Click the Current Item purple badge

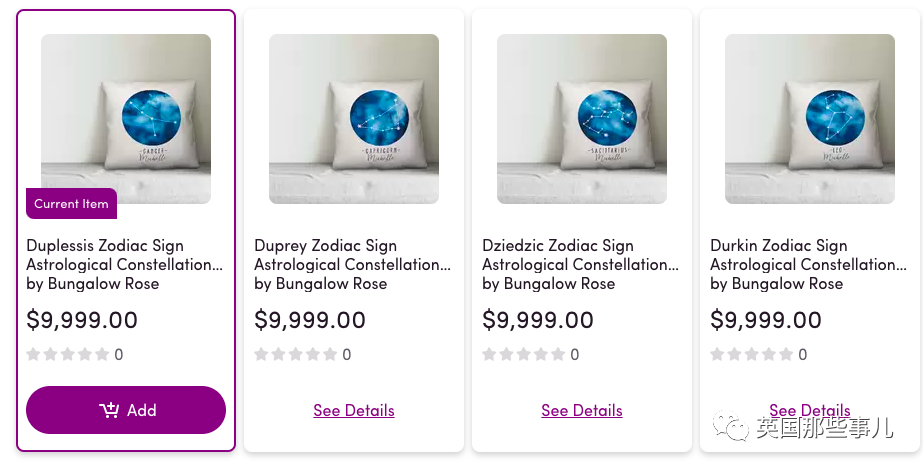point(71,203)
